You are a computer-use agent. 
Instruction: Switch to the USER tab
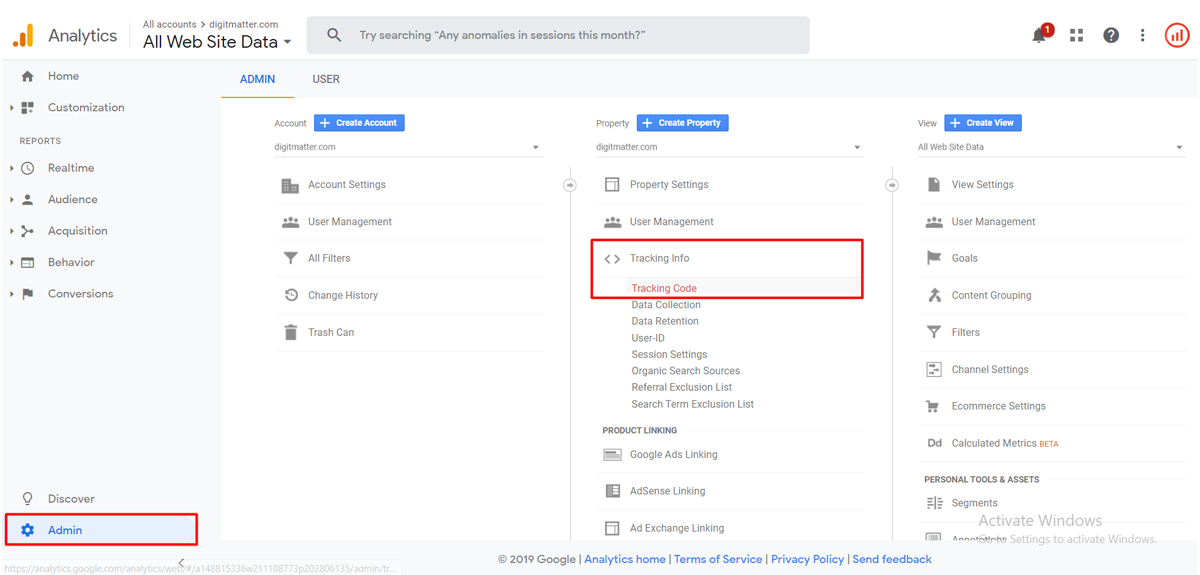point(326,79)
